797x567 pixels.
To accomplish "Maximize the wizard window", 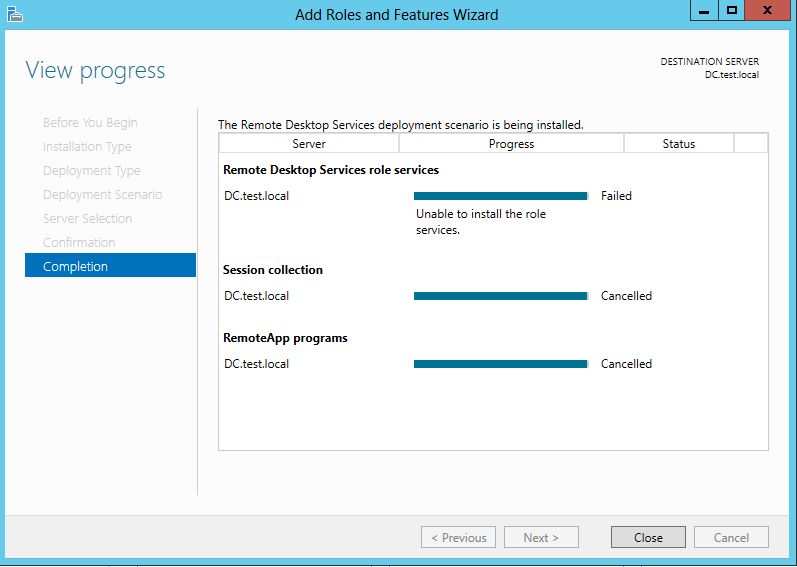I will [731, 11].
